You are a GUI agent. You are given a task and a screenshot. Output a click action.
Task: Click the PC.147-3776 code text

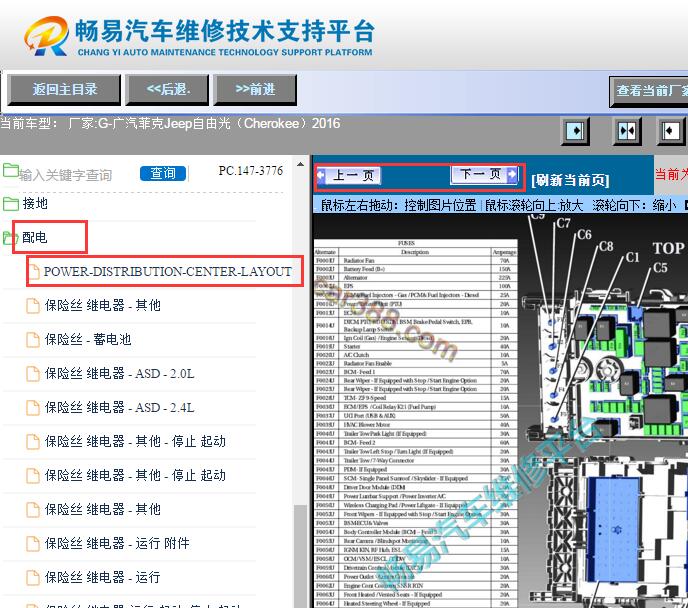[251, 171]
